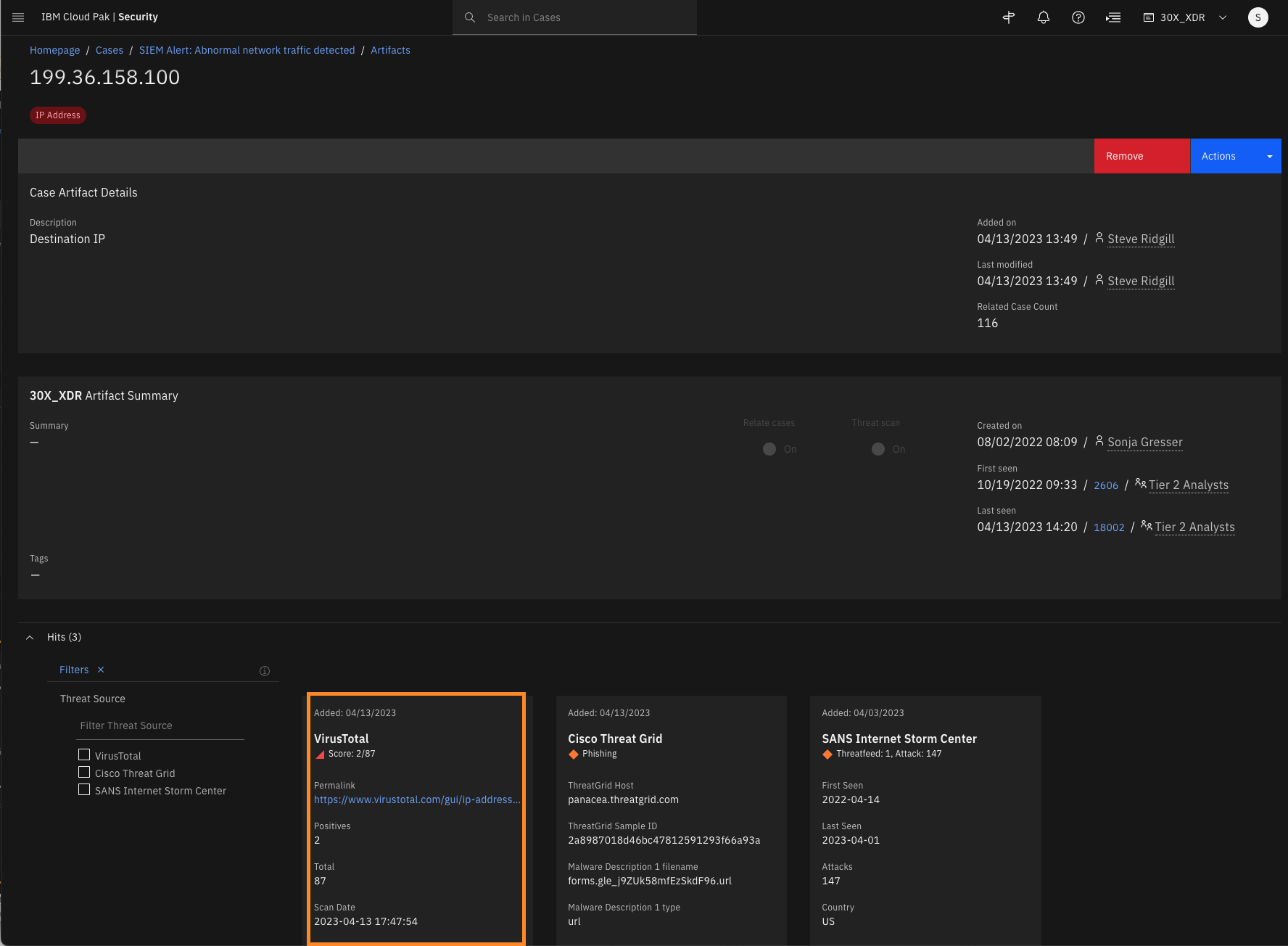Image resolution: width=1288 pixels, height=946 pixels.
Task: Open Sonja Gresser profile link
Action: coord(1145,443)
